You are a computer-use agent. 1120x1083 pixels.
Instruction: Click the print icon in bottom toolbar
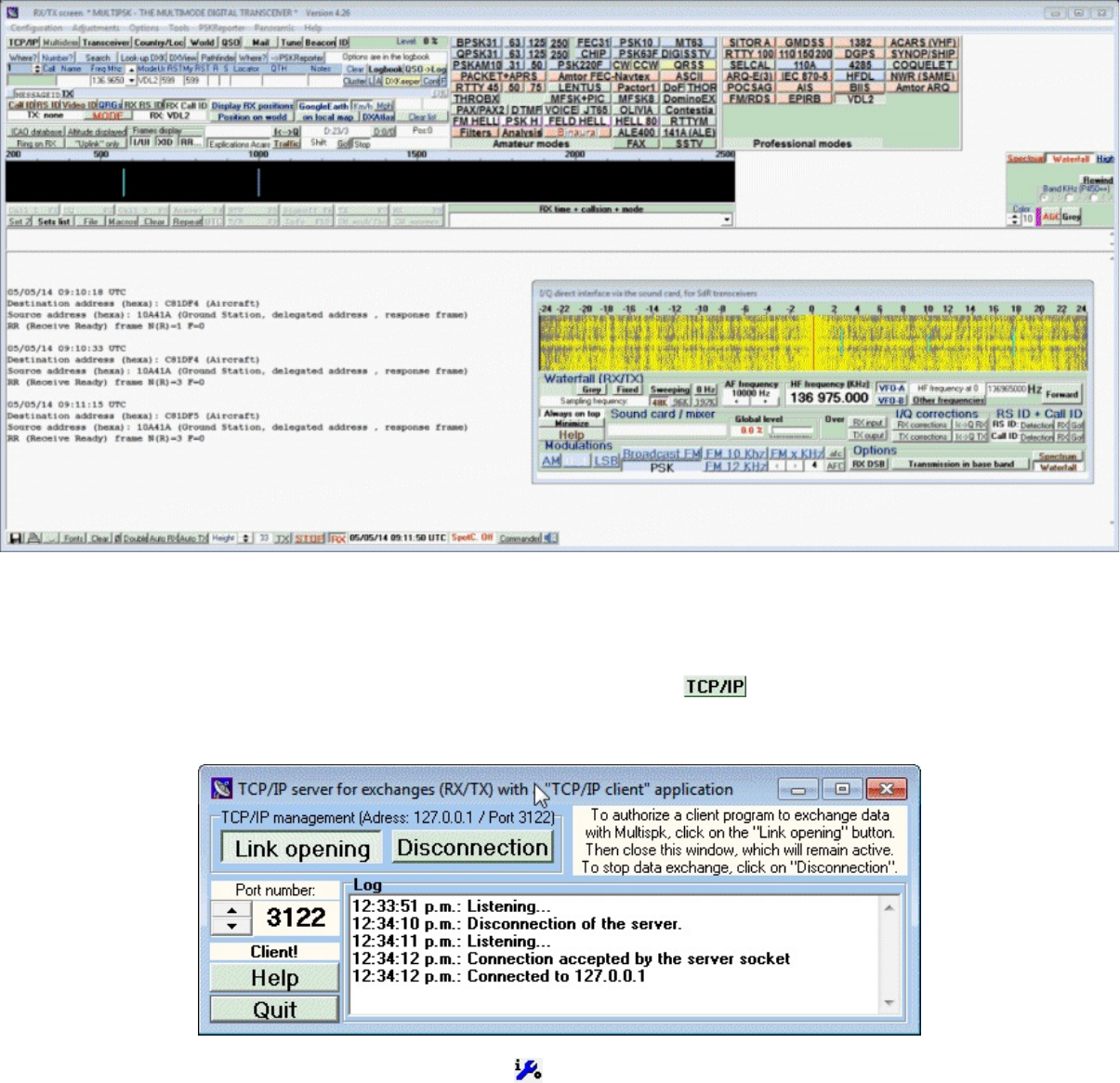click(x=33, y=538)
